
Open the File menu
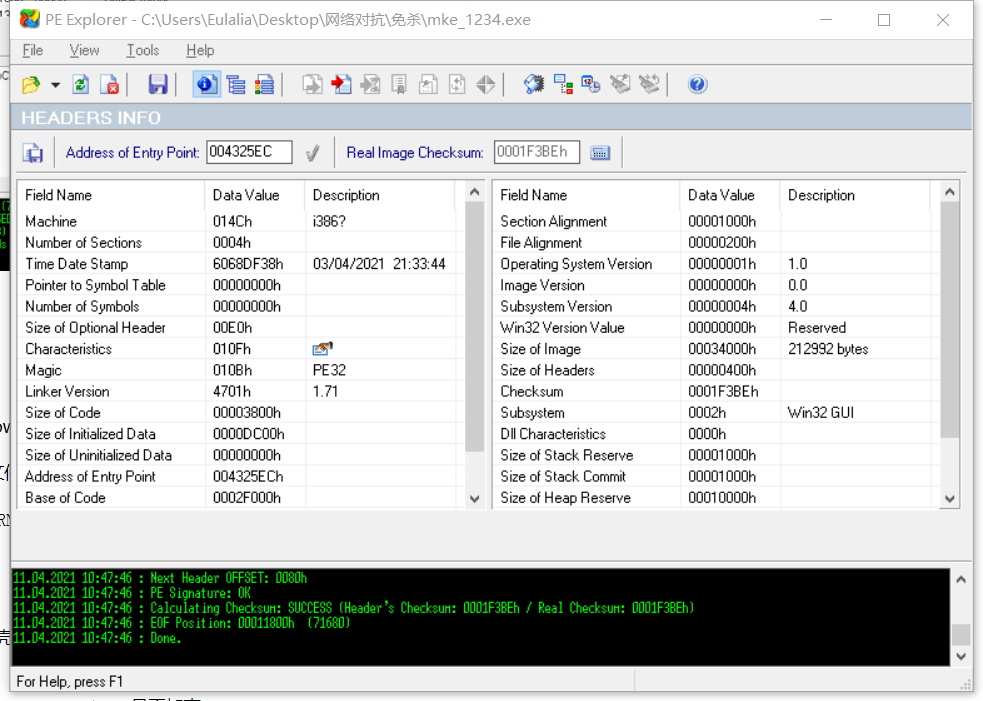tap(33, 50)
